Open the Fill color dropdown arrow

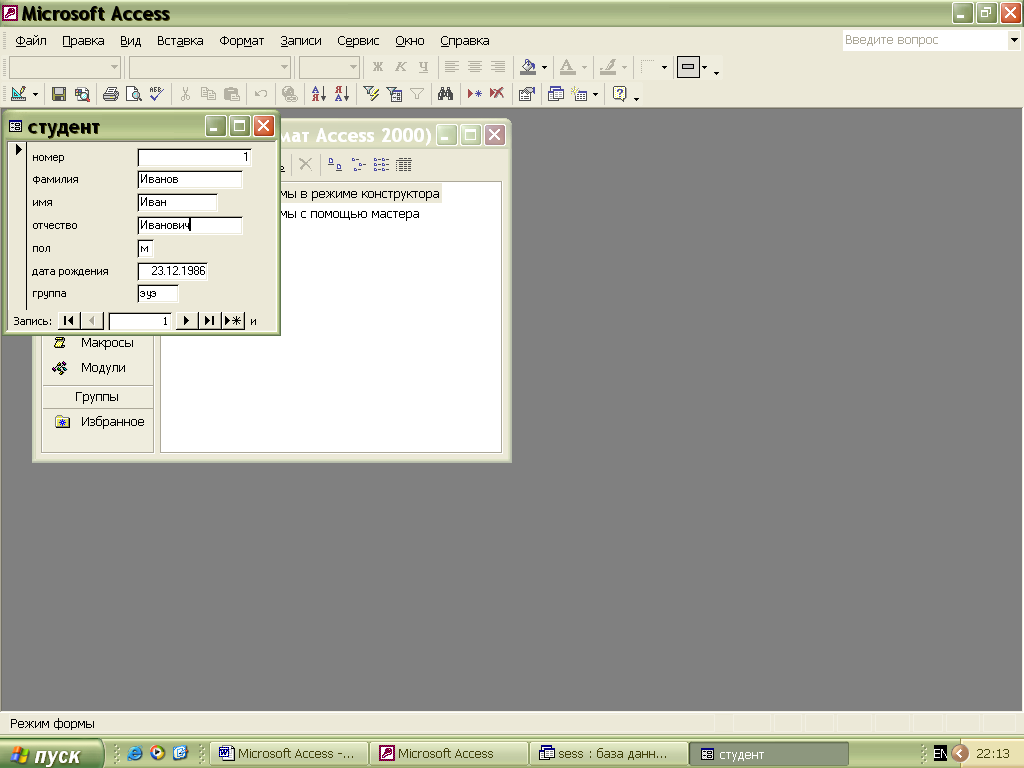pyautogui.click(x=544, y=67)
